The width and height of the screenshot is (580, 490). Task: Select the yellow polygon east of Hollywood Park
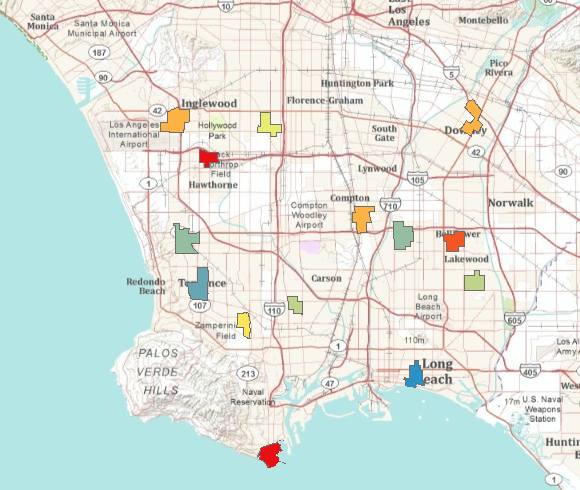tap(269, 125)
